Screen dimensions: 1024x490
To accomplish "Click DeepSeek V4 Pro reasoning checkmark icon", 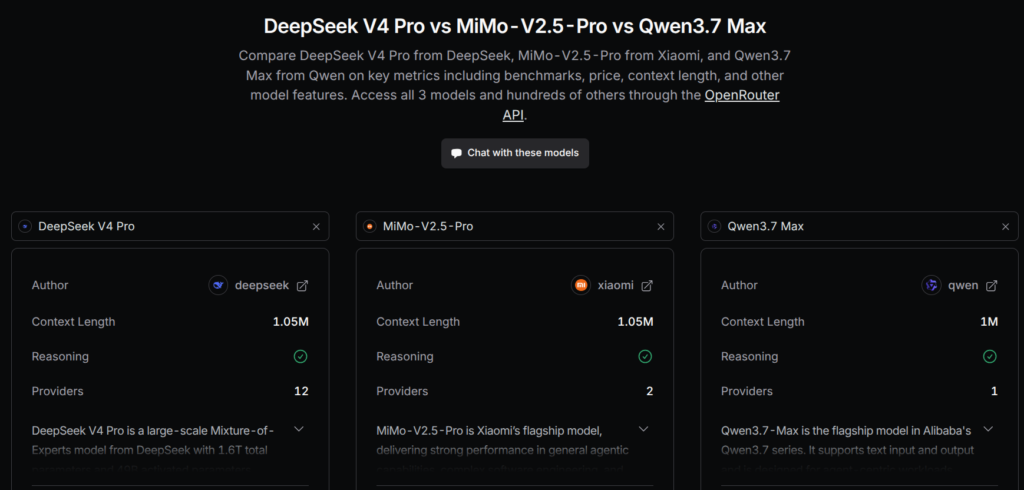I will pos(300,357).
